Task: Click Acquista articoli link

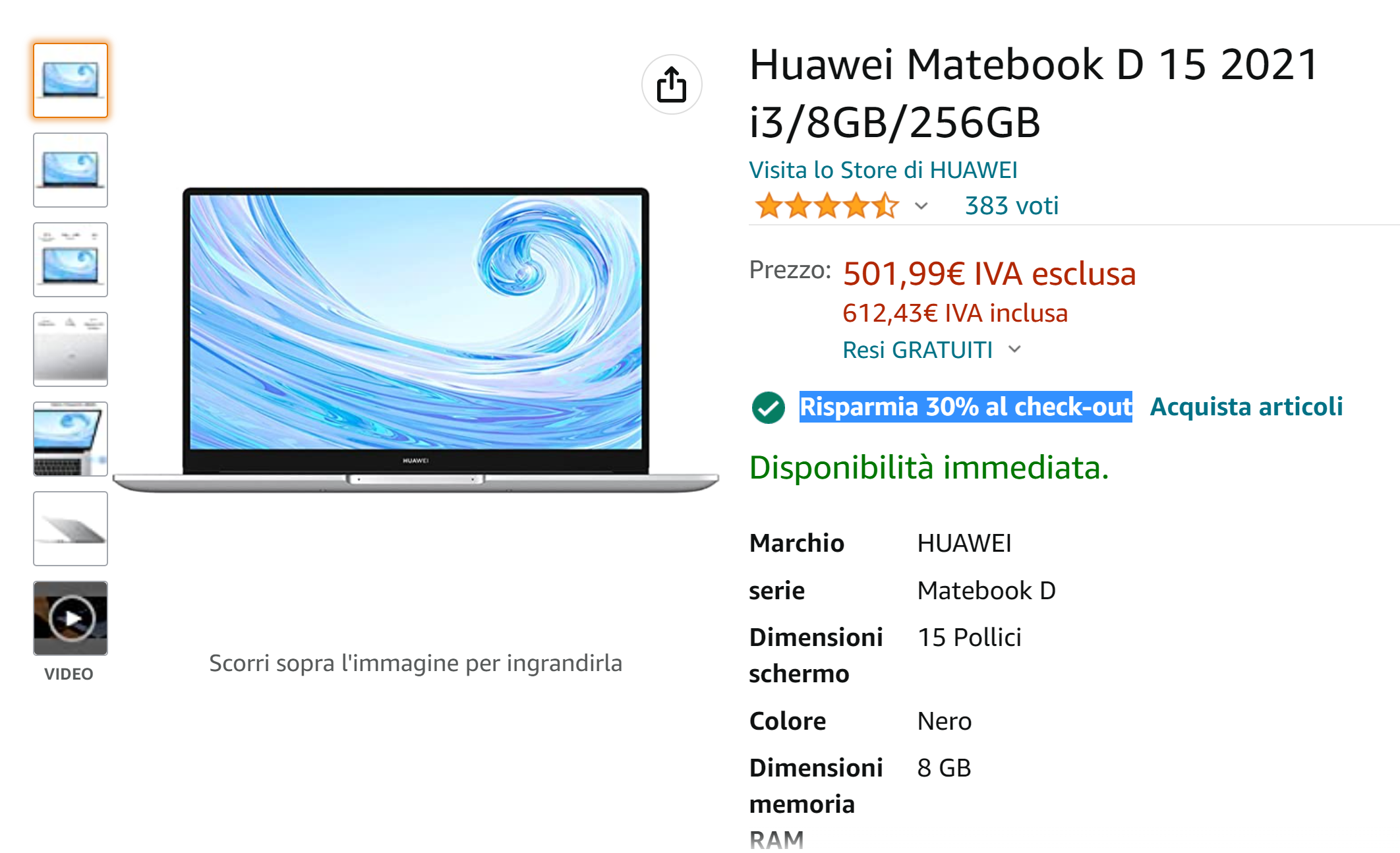Action: pos(1246,407)
